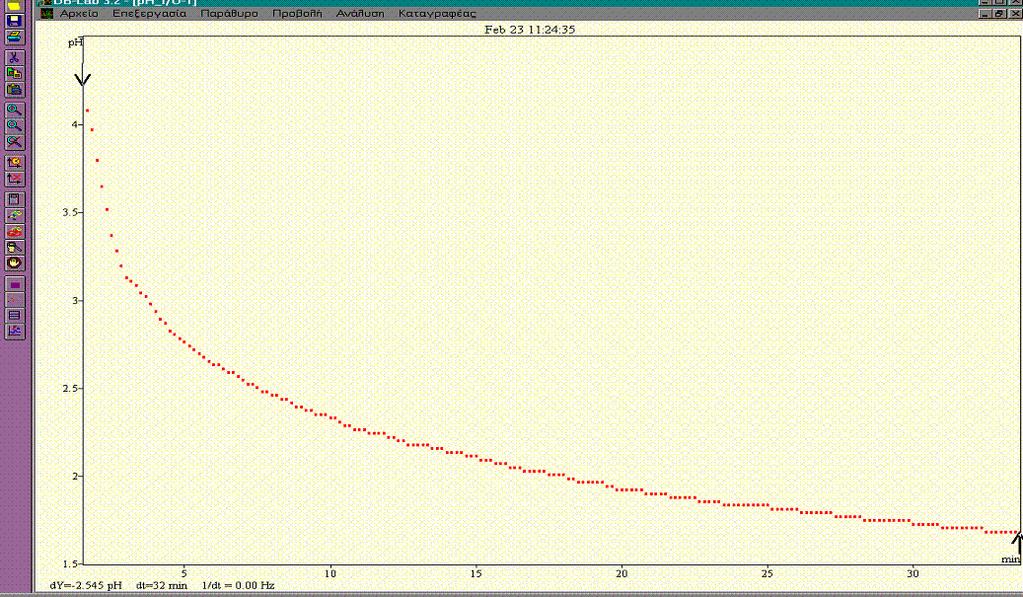This screenshot has width=1023, height=597.
Task: Click the '2.5' y-axis tick value
Action: coord(70,389)
